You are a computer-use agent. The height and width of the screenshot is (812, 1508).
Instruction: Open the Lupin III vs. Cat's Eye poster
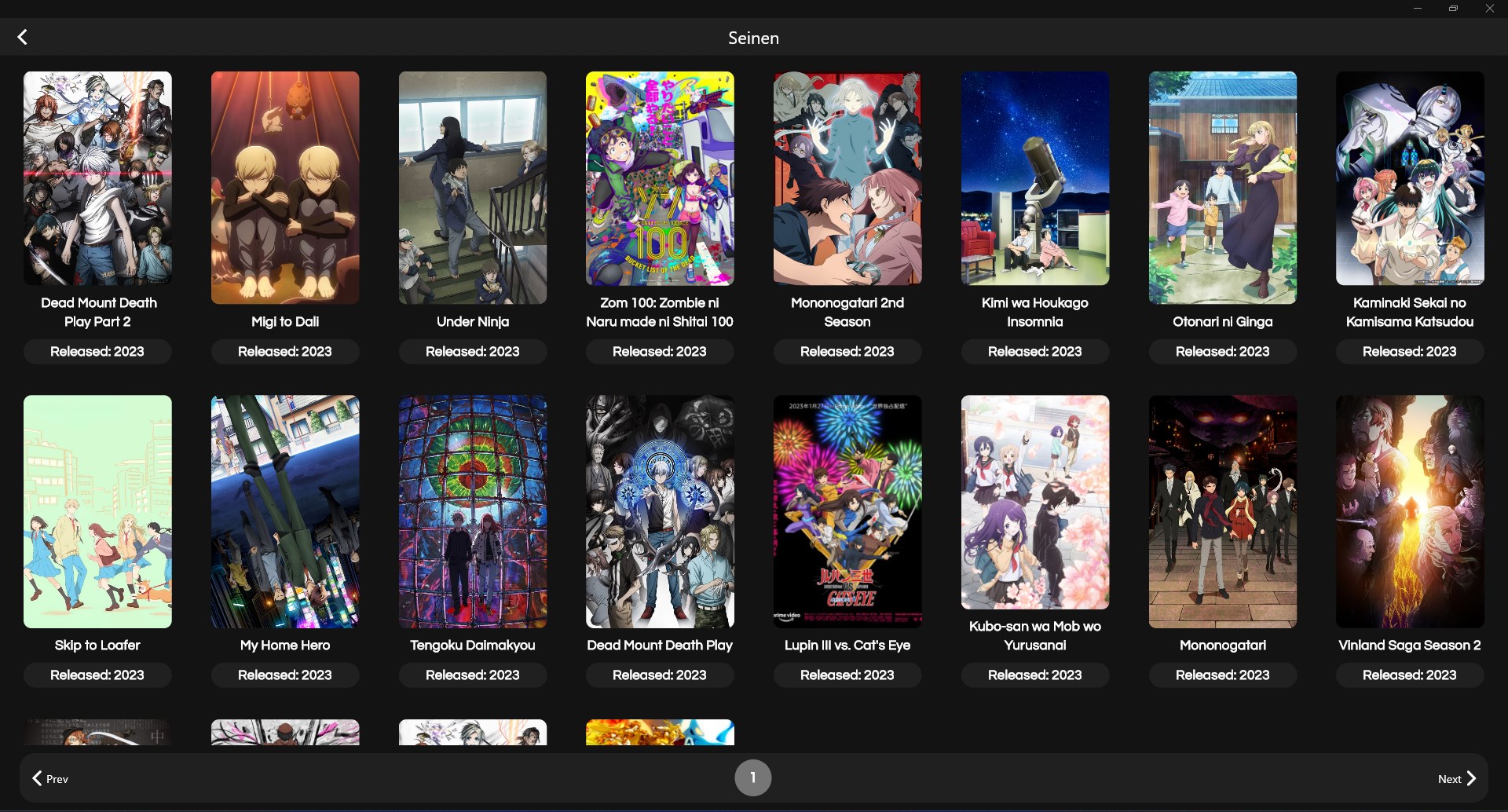click(x=847, y=511)
